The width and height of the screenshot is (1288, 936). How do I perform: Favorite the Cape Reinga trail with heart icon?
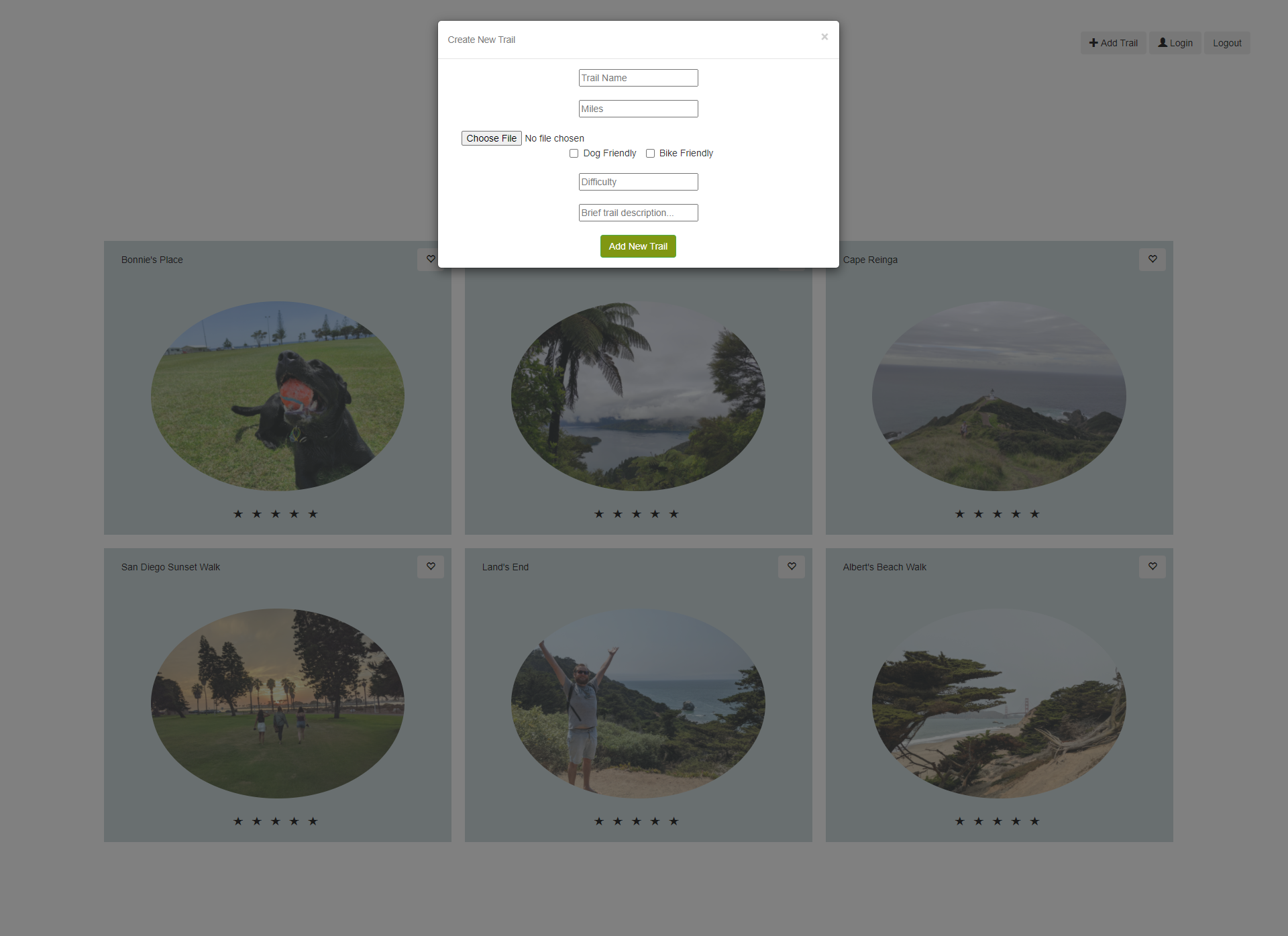1152,260
